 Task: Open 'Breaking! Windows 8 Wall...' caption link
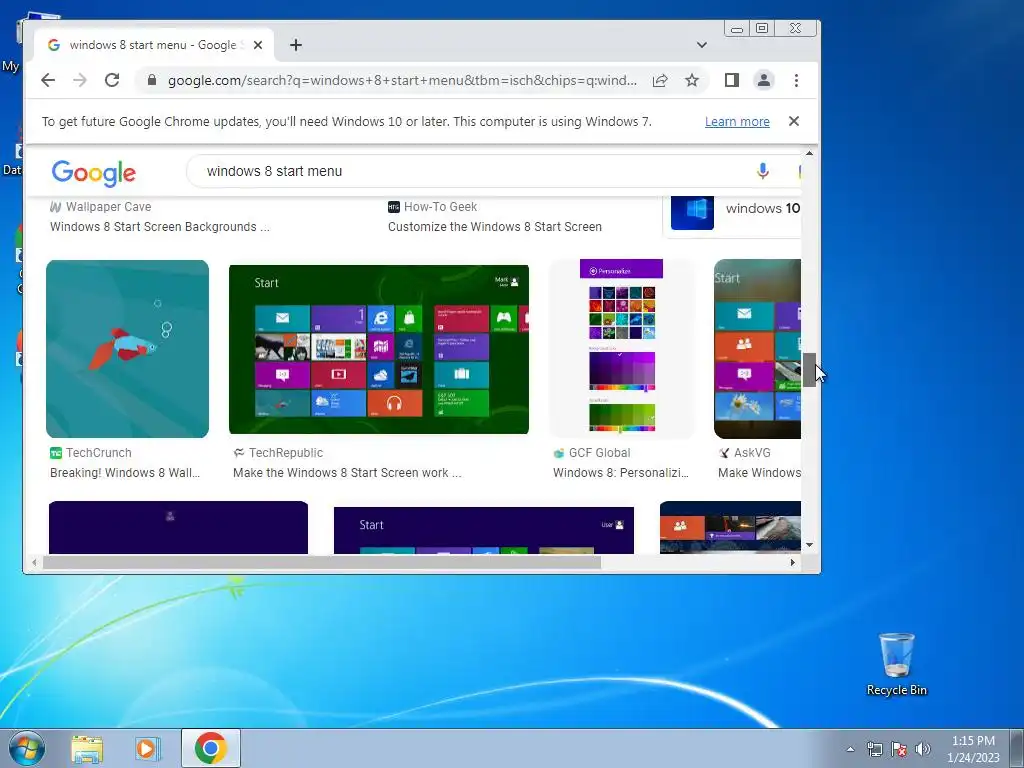tap(125, 473)
